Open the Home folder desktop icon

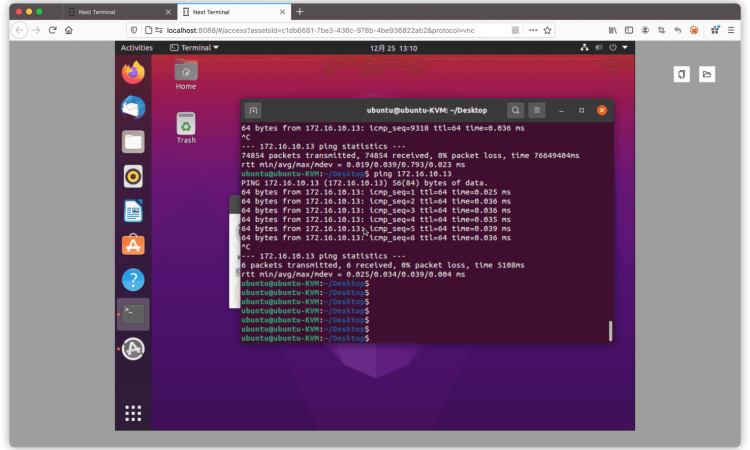(x=186, y=75)
